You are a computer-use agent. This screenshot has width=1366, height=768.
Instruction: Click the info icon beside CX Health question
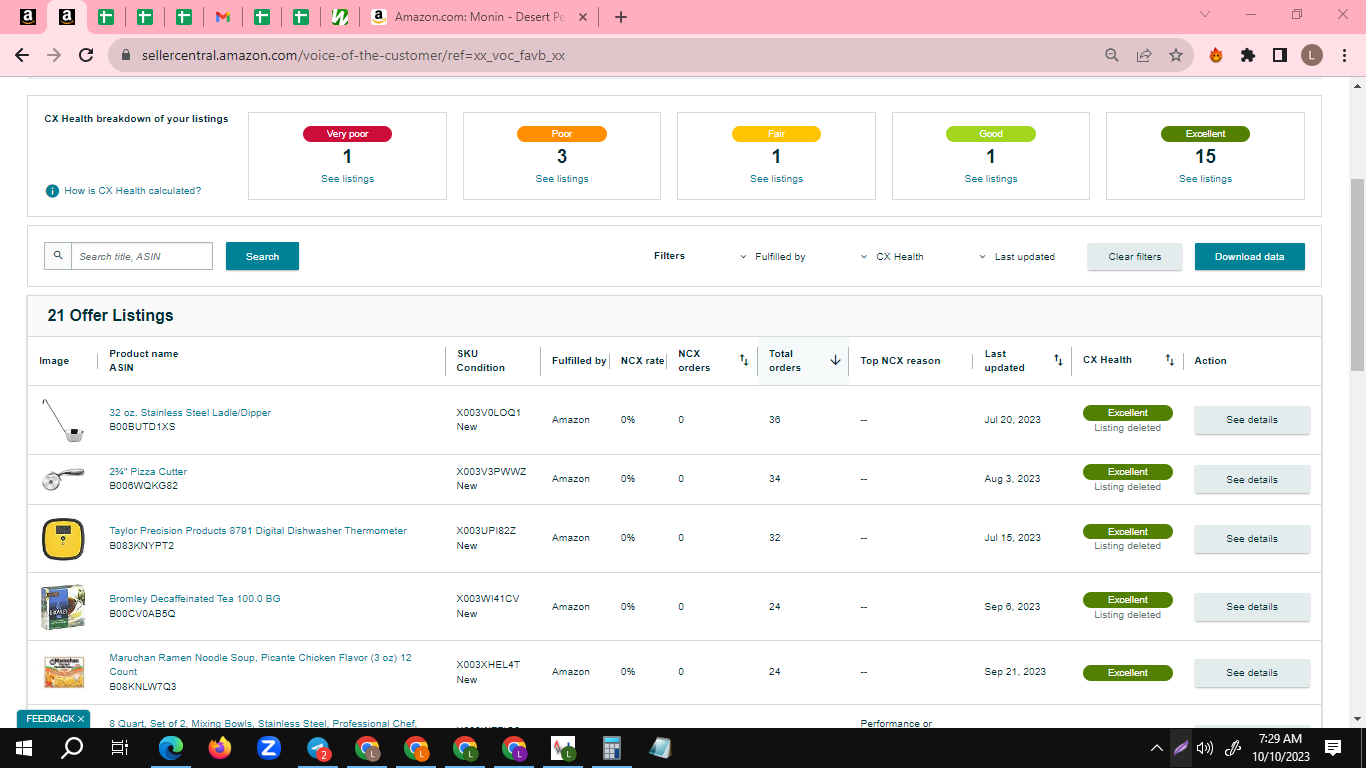click(x=52, y=190)
